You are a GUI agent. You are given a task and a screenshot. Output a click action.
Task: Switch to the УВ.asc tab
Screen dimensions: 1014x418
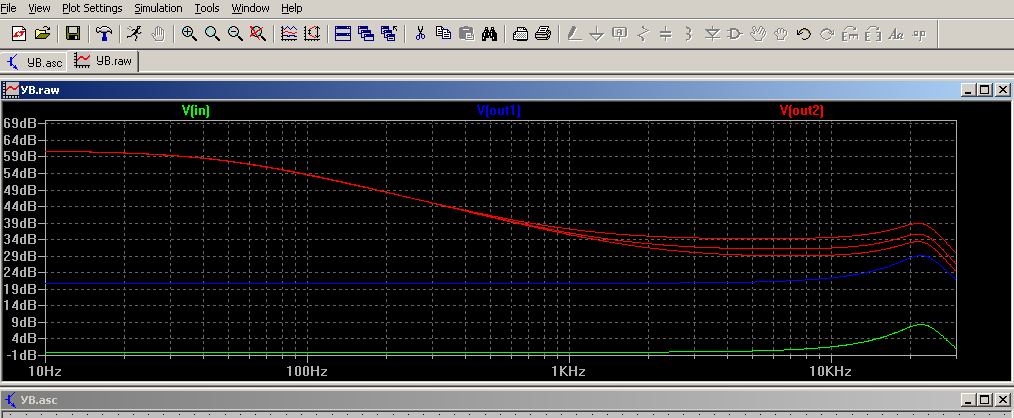36,62
